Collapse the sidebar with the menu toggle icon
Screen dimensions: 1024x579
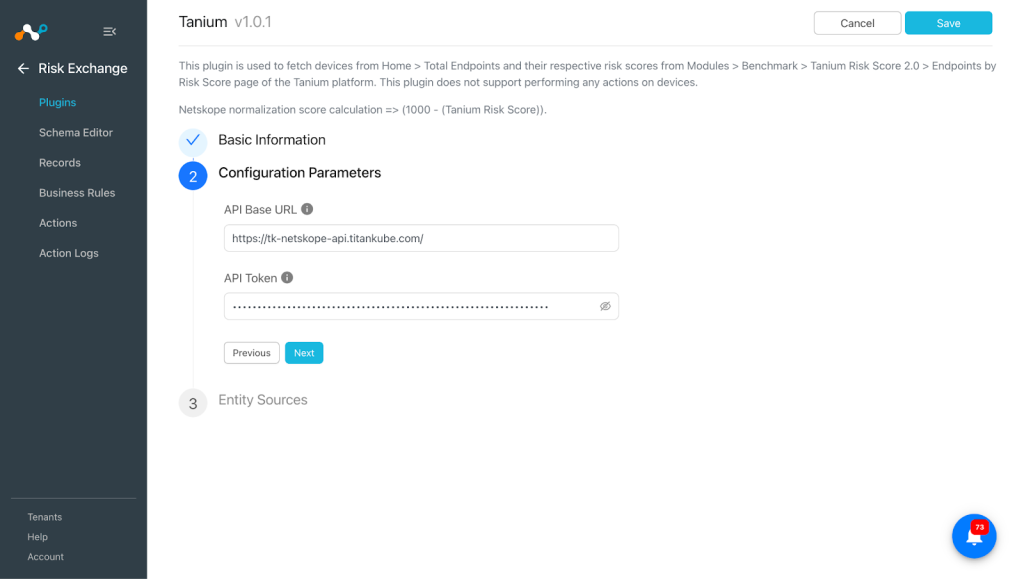click(x=110, y=31)
